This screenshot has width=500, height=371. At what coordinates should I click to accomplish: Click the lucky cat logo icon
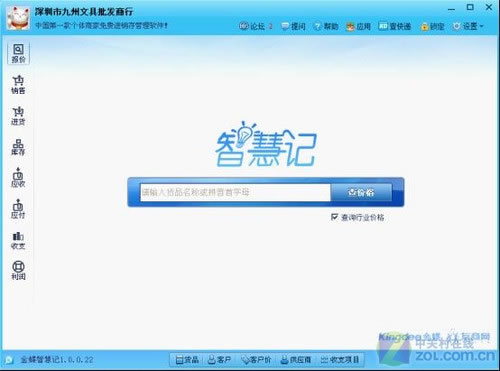click(x=18, y=18)
